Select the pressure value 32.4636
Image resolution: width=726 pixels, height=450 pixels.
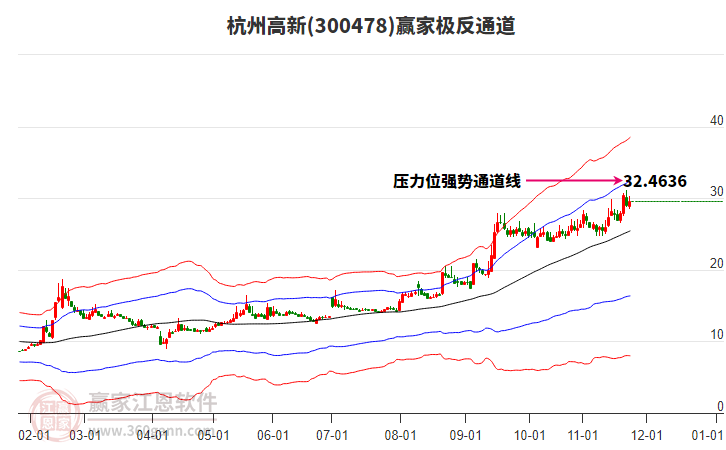pyautogui.click(x=655, y=181)
